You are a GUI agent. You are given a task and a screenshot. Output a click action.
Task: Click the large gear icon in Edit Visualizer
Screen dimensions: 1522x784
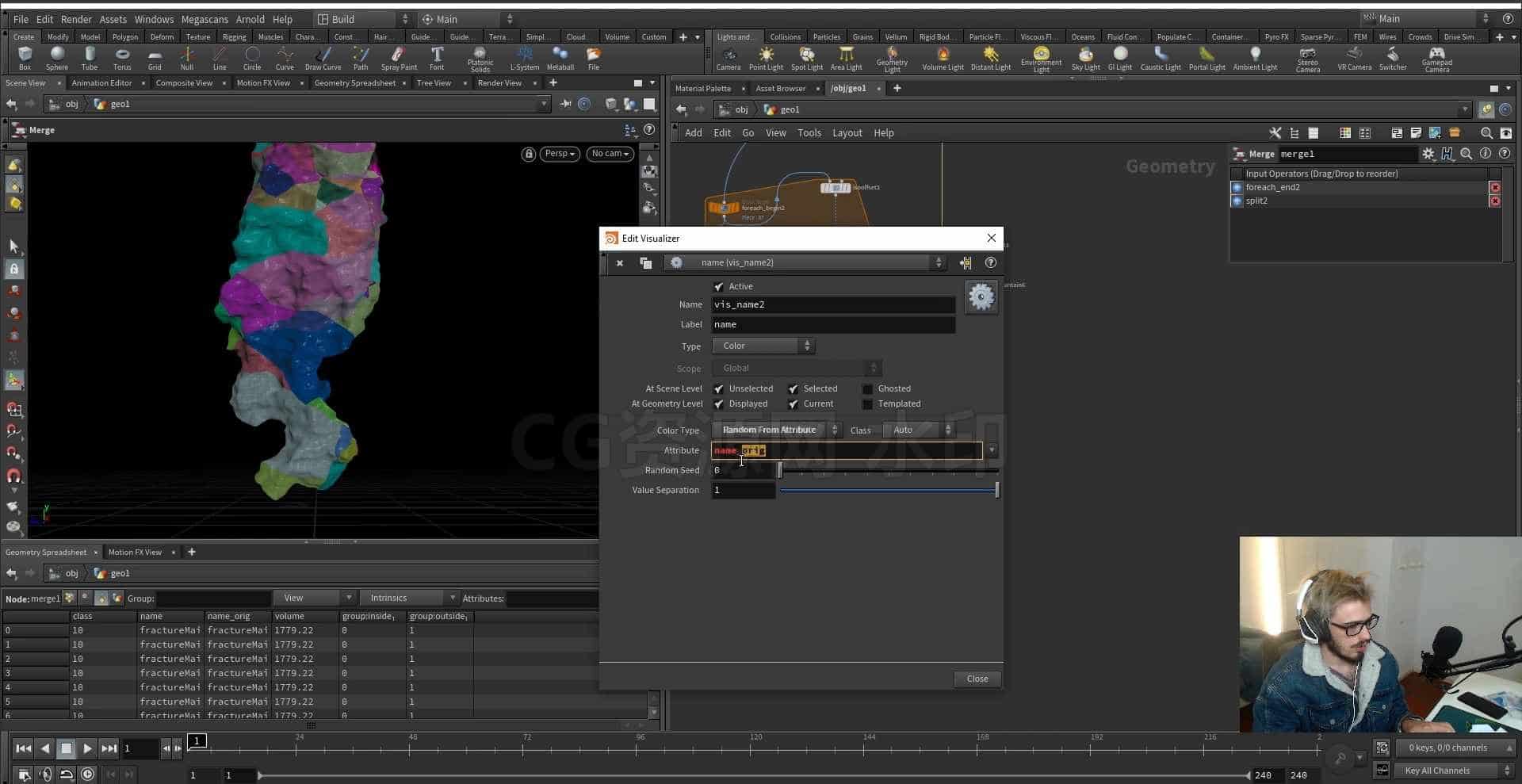981,296
